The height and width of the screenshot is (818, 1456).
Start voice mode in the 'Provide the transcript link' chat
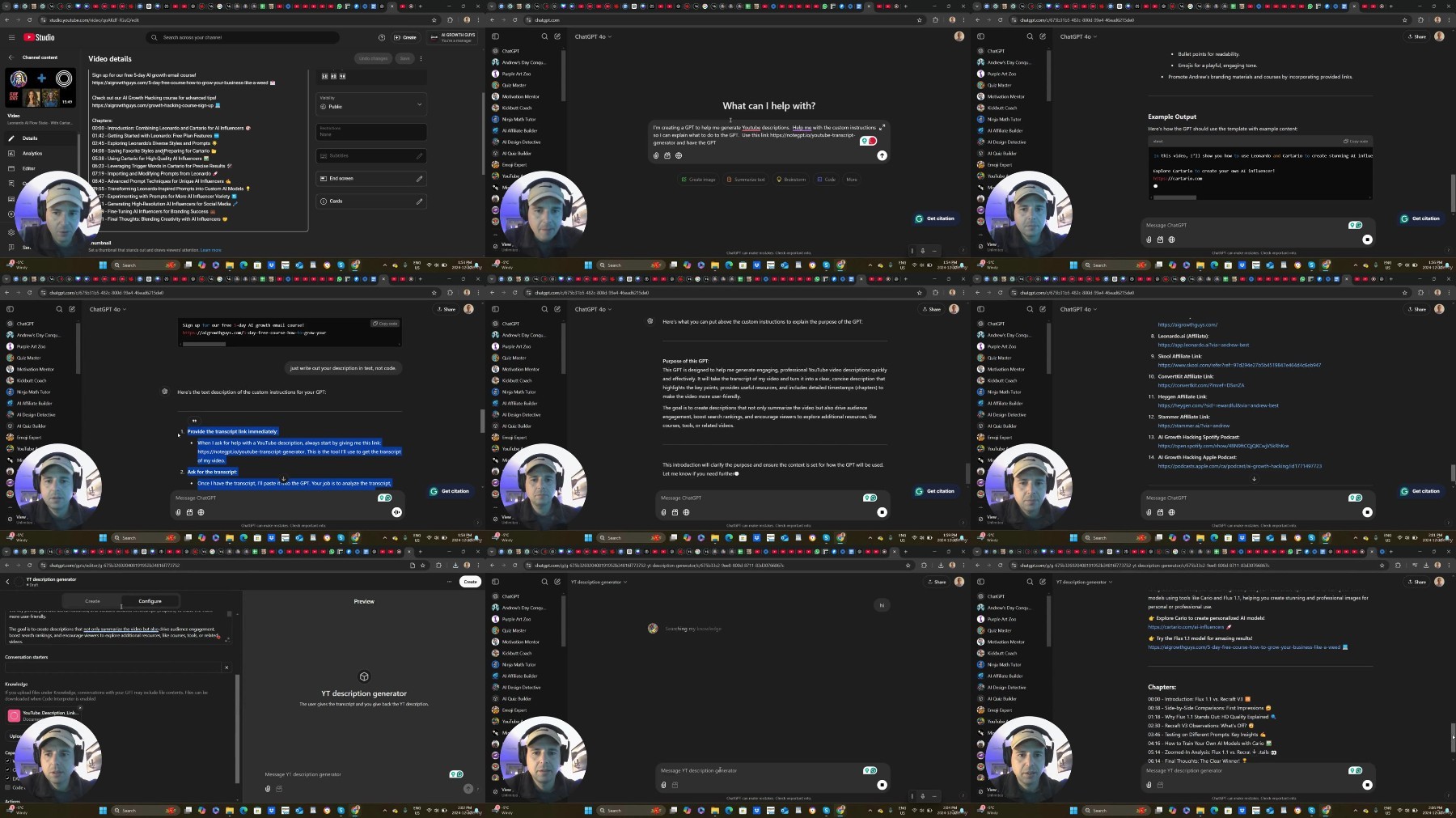click(396, 512)
